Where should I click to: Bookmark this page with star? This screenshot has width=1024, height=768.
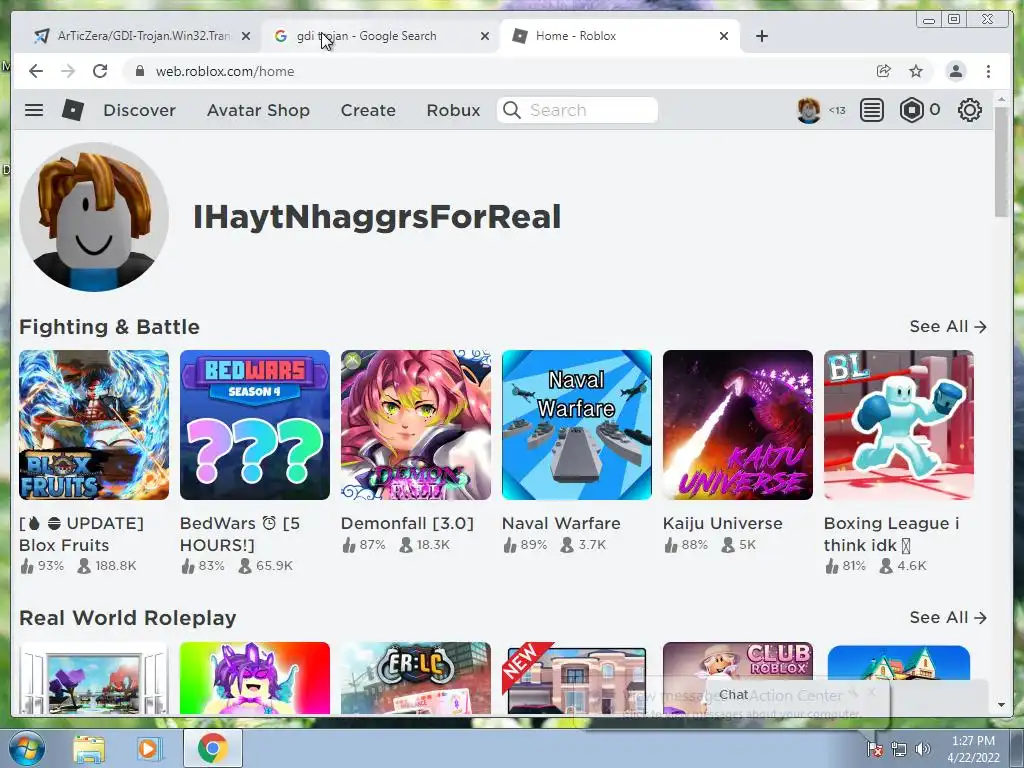click(916, 71)
